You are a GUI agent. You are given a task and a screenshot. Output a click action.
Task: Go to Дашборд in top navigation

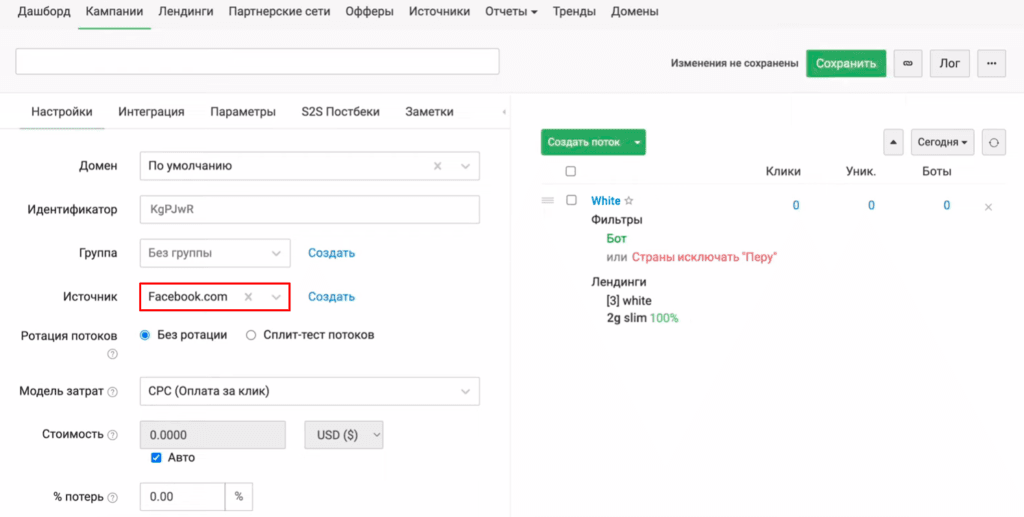[44, 12]
